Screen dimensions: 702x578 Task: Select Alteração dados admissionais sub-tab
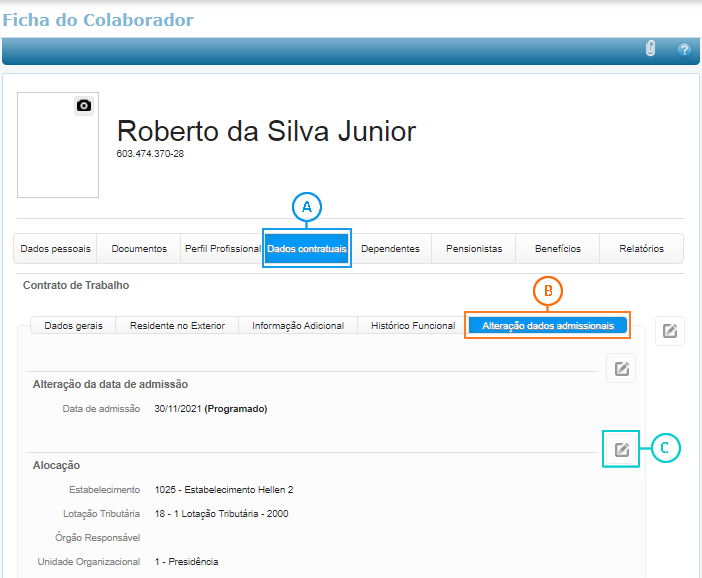[x=547, y=325]
